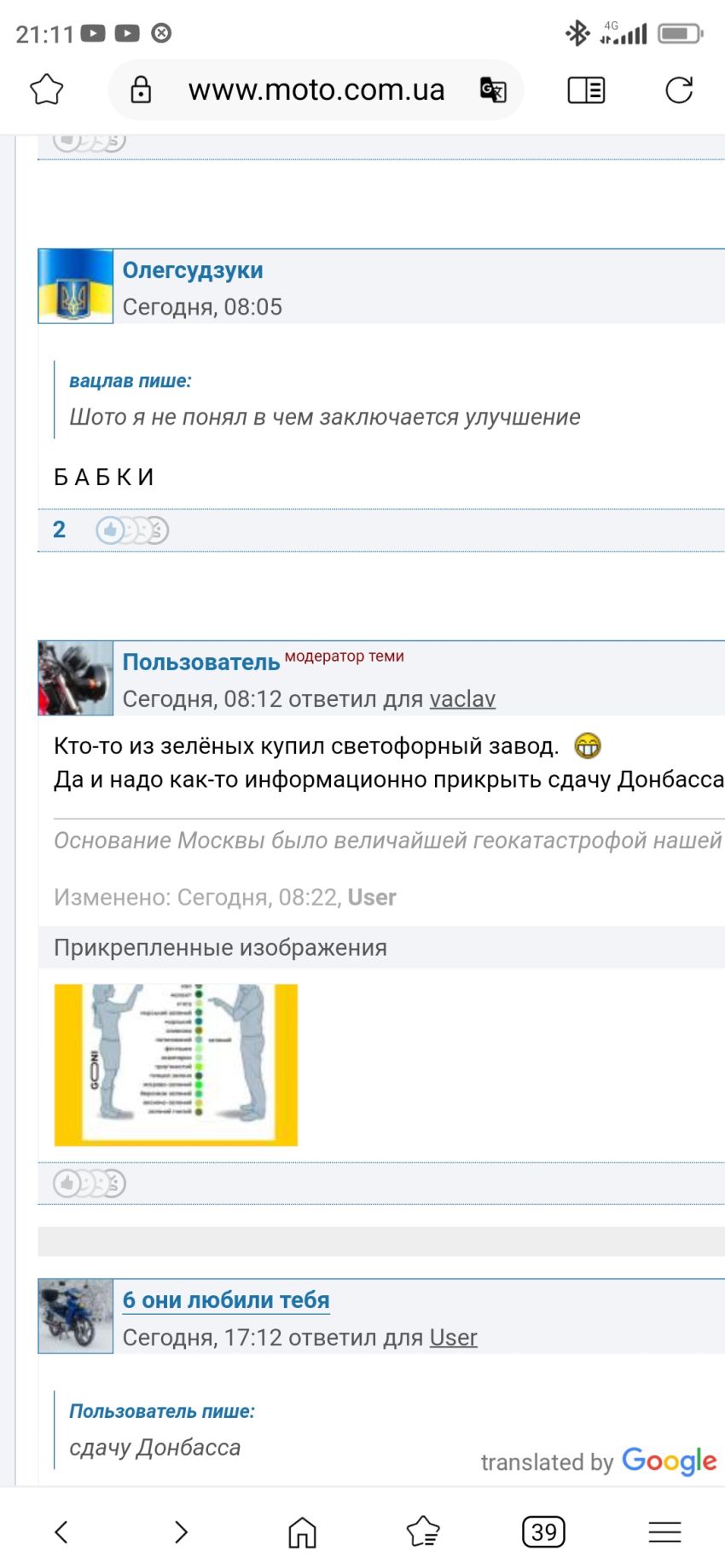Viewport: 725px width, 1568px height.
Task: Open the Пользователь moderator profile name
Action: pyautogui.click(x=201, y=662)
